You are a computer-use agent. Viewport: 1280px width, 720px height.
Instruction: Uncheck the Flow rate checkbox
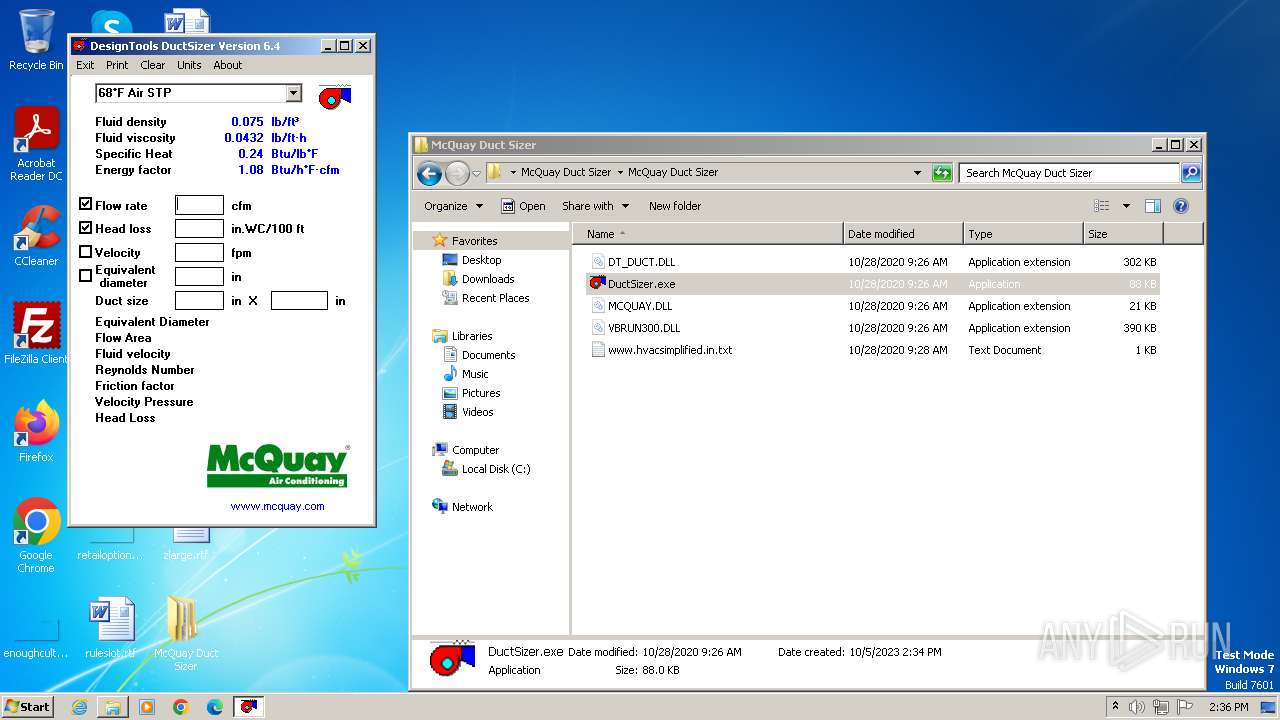[x=86, y=204]
